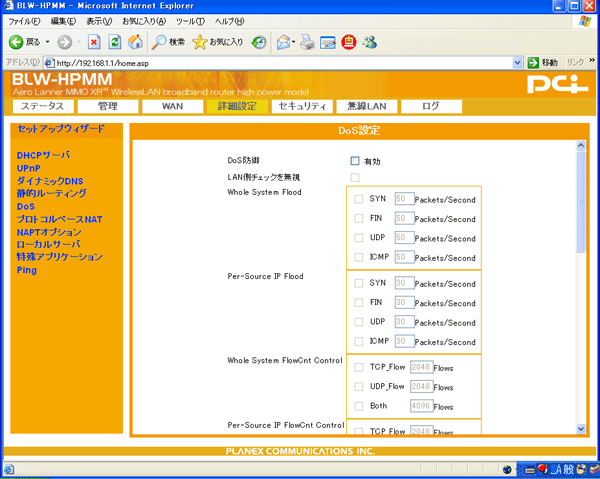Viewport: 600px width, 479px height.
Task: Open the Messenger people icon
Action: (x=370, y=42)
